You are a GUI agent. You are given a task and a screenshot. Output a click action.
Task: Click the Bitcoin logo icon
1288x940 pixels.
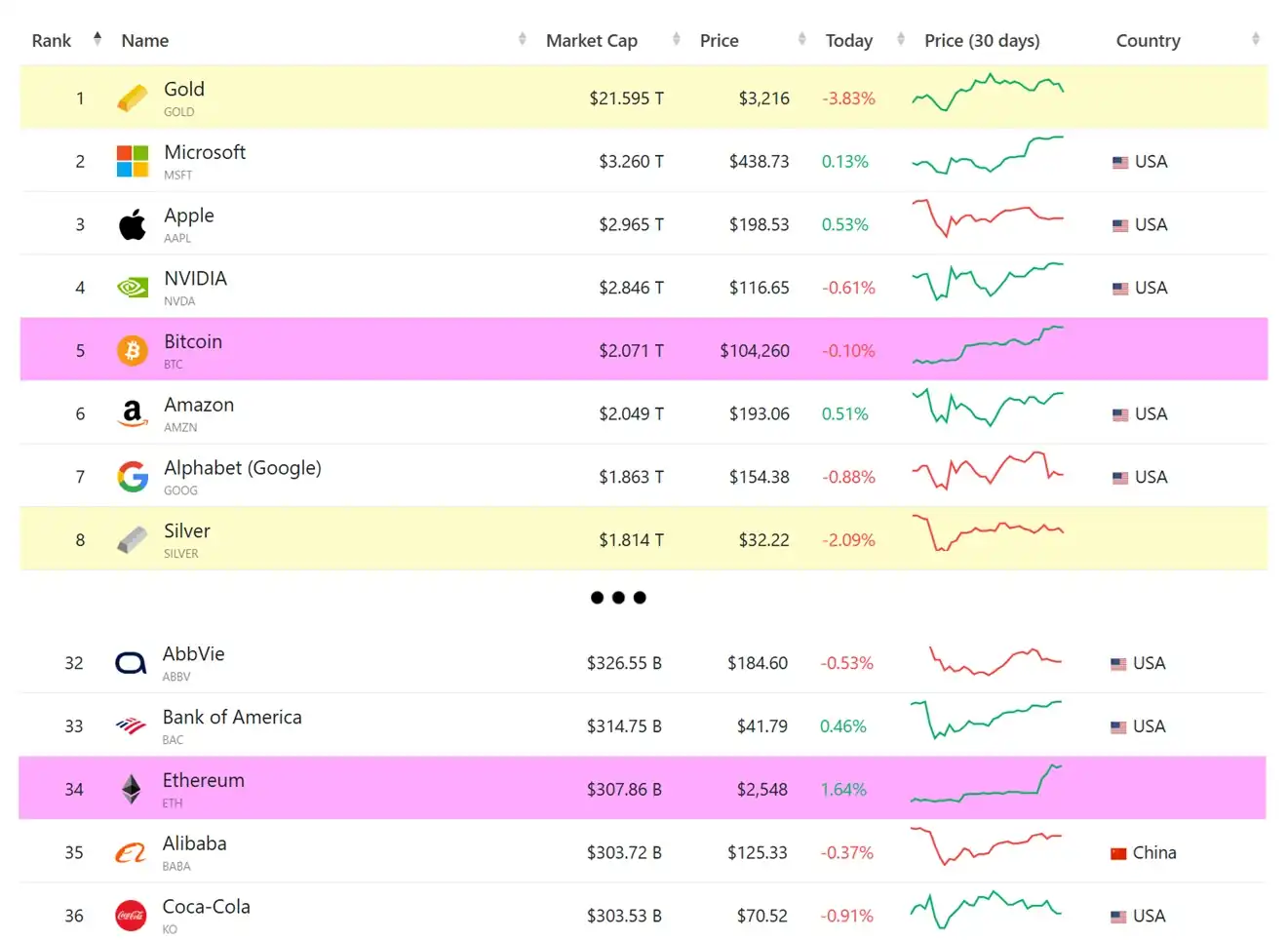pyautogui.click(x=132, y=350)
